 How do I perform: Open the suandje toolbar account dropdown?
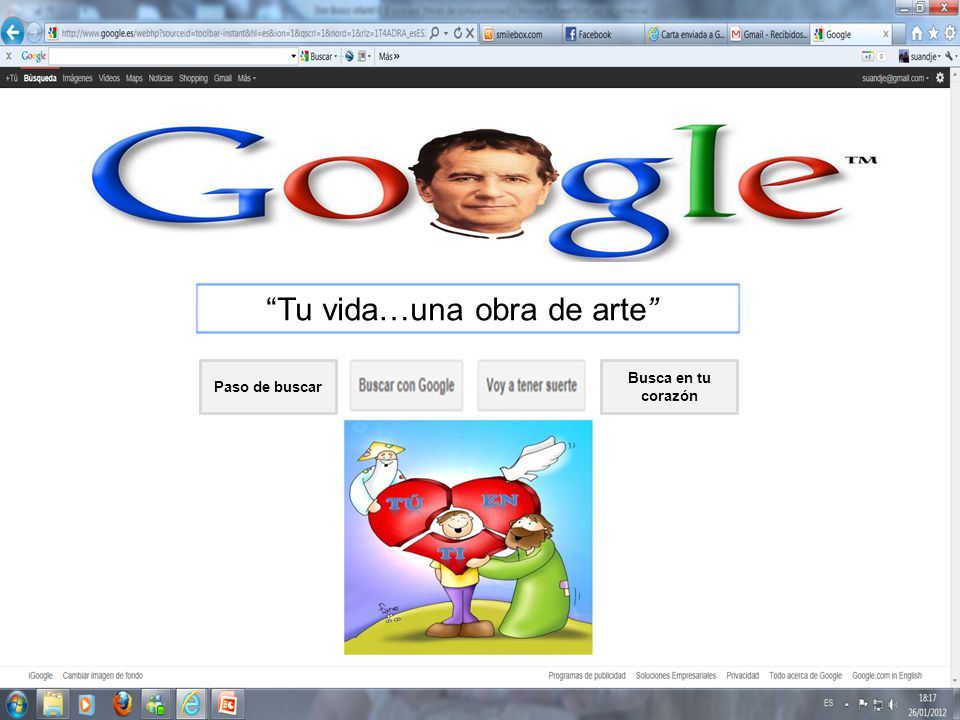point(920,56)
